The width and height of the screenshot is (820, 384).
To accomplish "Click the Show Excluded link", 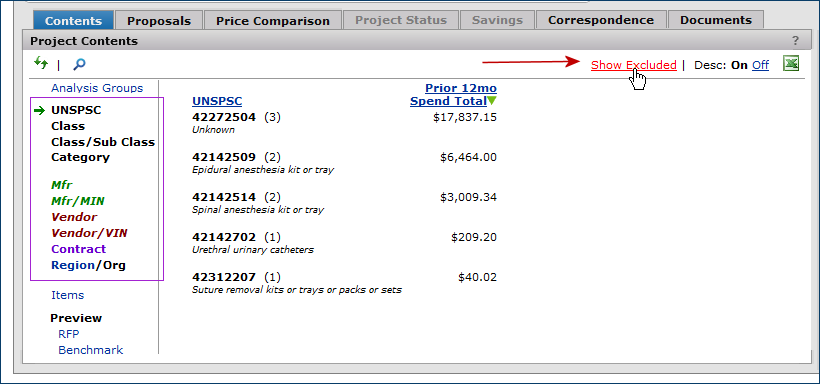I will (x=634, y=65).
